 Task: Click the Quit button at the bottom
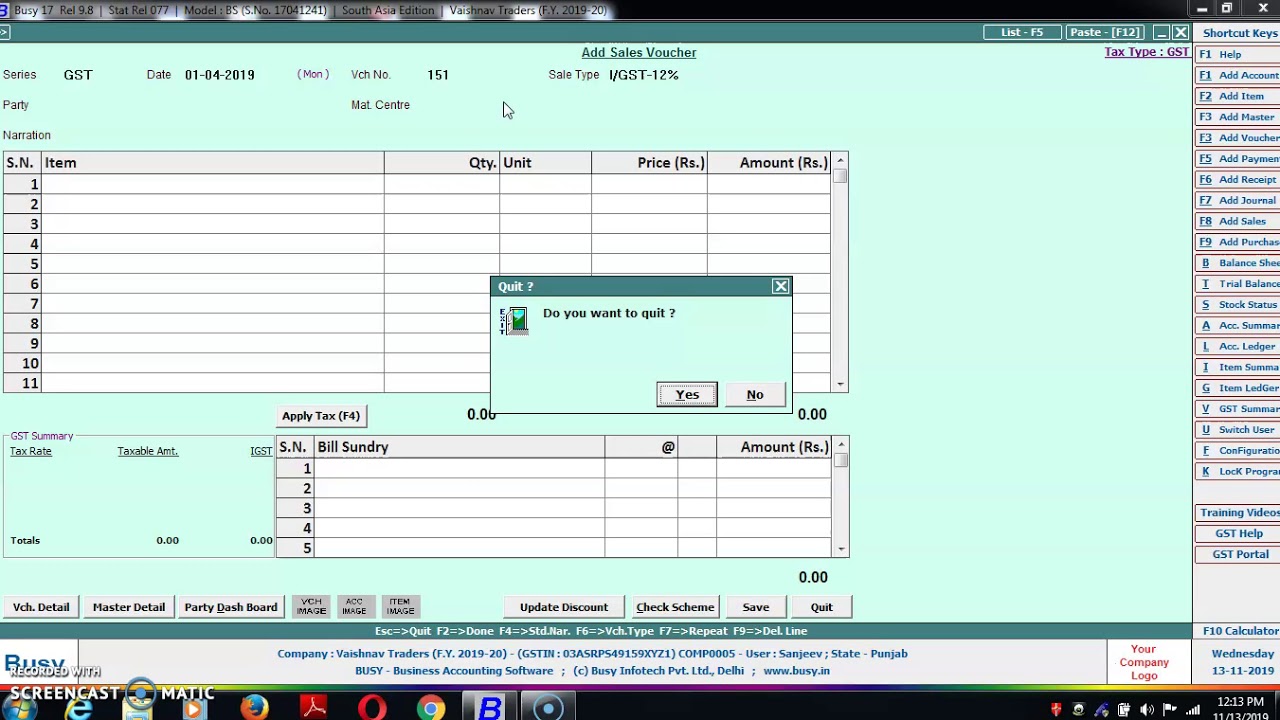[822, 607]
